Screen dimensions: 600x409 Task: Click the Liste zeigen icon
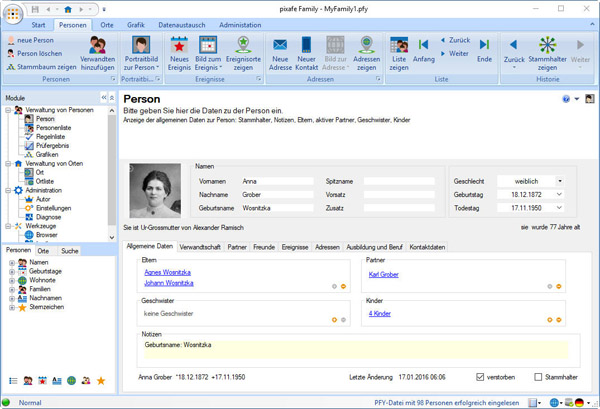[x=399, y=45]
